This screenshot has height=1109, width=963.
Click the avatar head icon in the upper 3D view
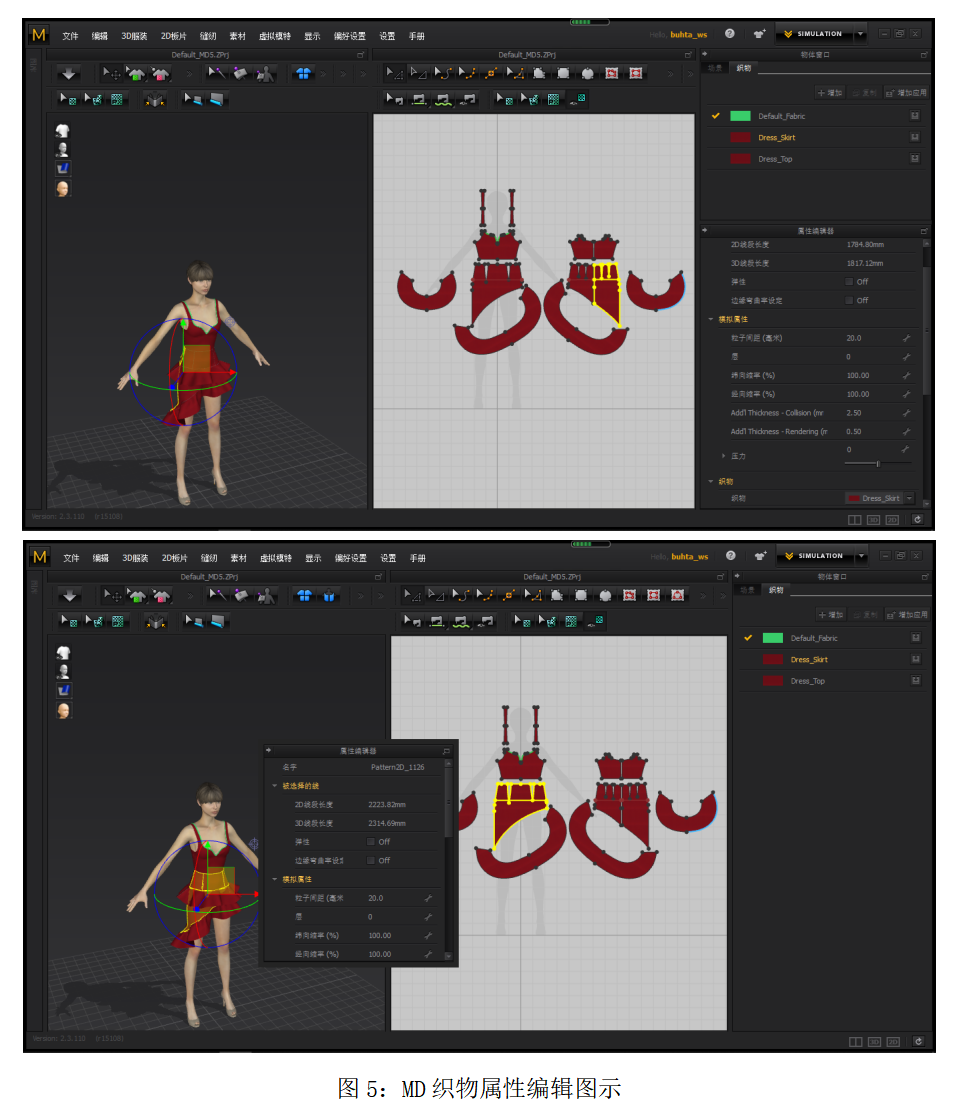(63, 188)
